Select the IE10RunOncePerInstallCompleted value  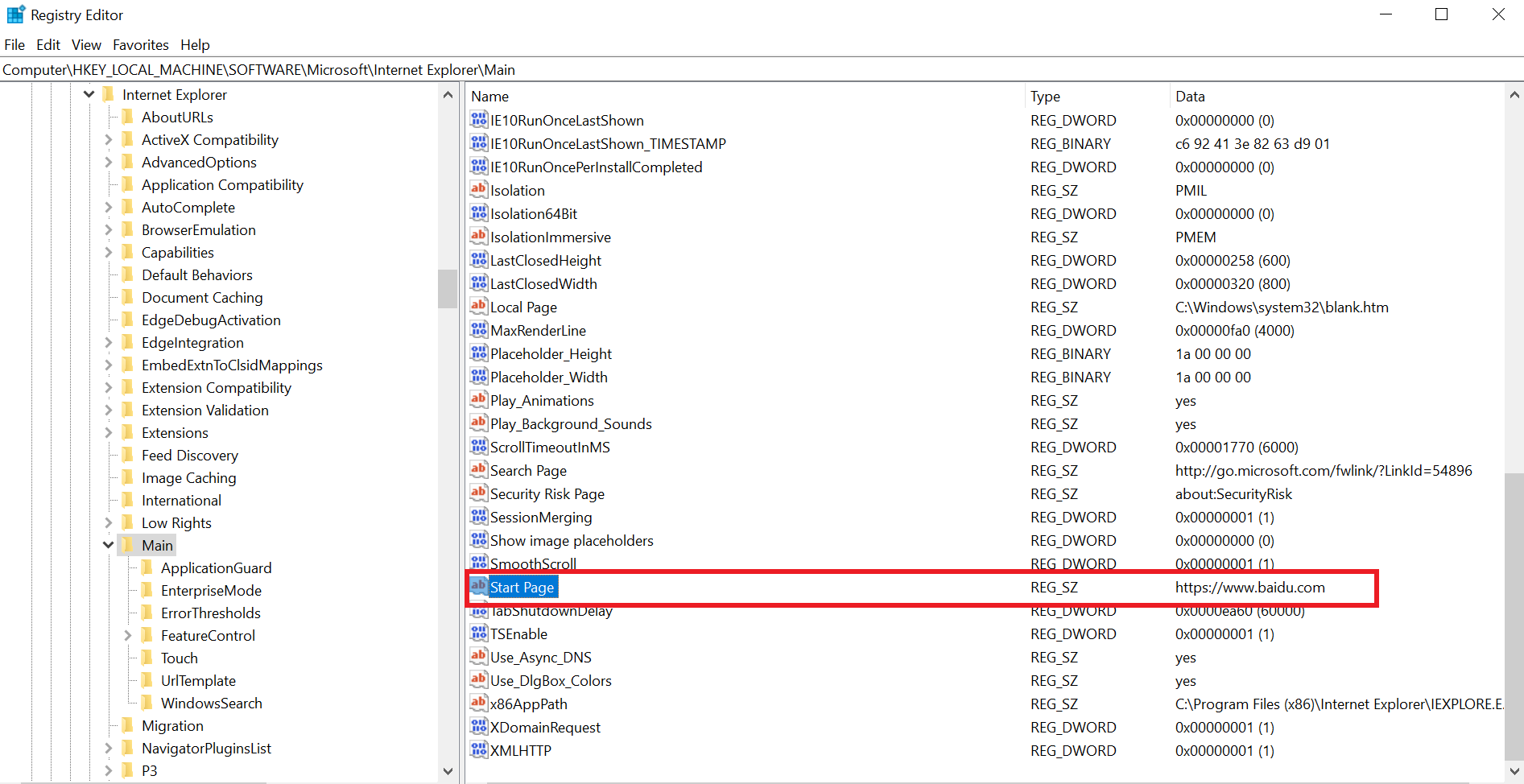596,167
